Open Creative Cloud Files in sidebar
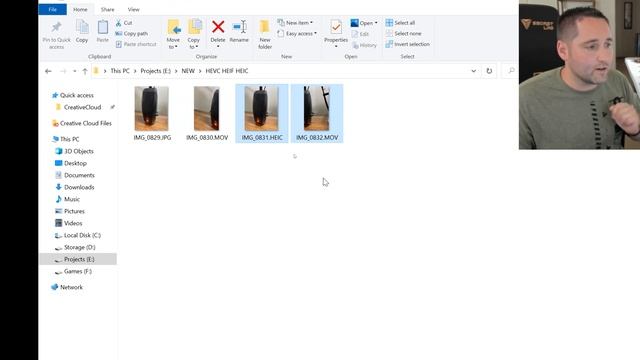The height and width of the screenshot is (360, 640). pyautogui.click(x=86, y=123)
